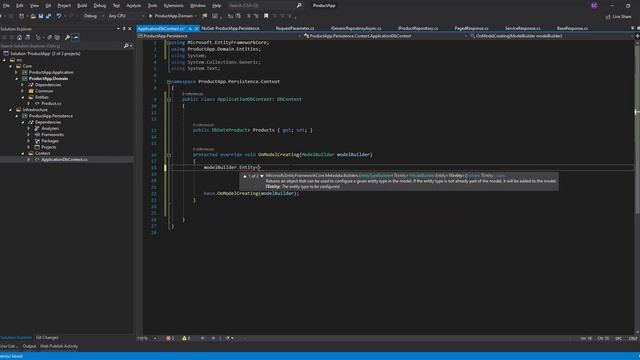640x360 pixels.
Task: Collapse the Context folder node
Action: (23, 153)
